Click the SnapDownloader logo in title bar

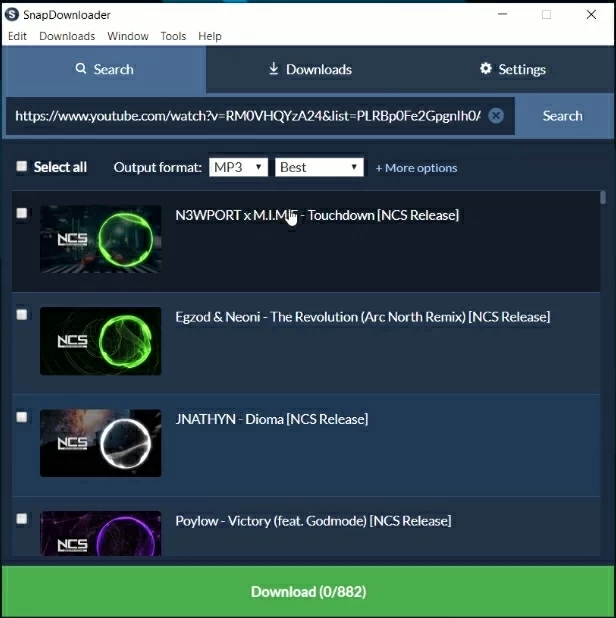point(12,15)
